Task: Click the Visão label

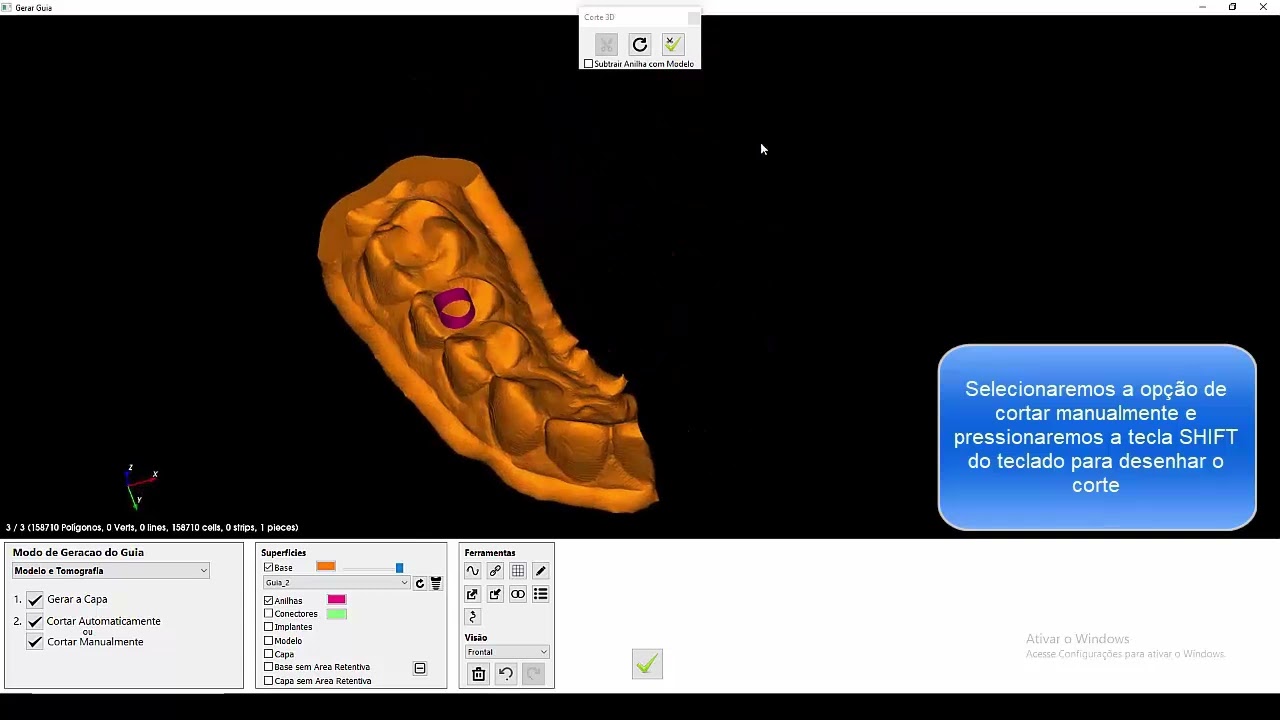Action: 476,637
